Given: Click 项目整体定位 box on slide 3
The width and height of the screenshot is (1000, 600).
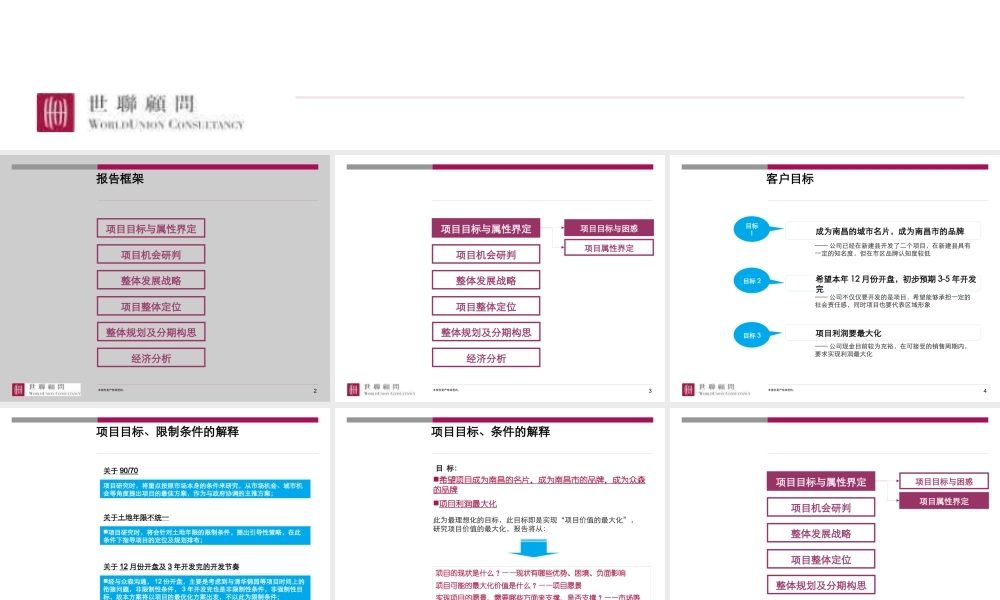Looking at the screenshot, I should pyautogui.click(x=486, y=306).
